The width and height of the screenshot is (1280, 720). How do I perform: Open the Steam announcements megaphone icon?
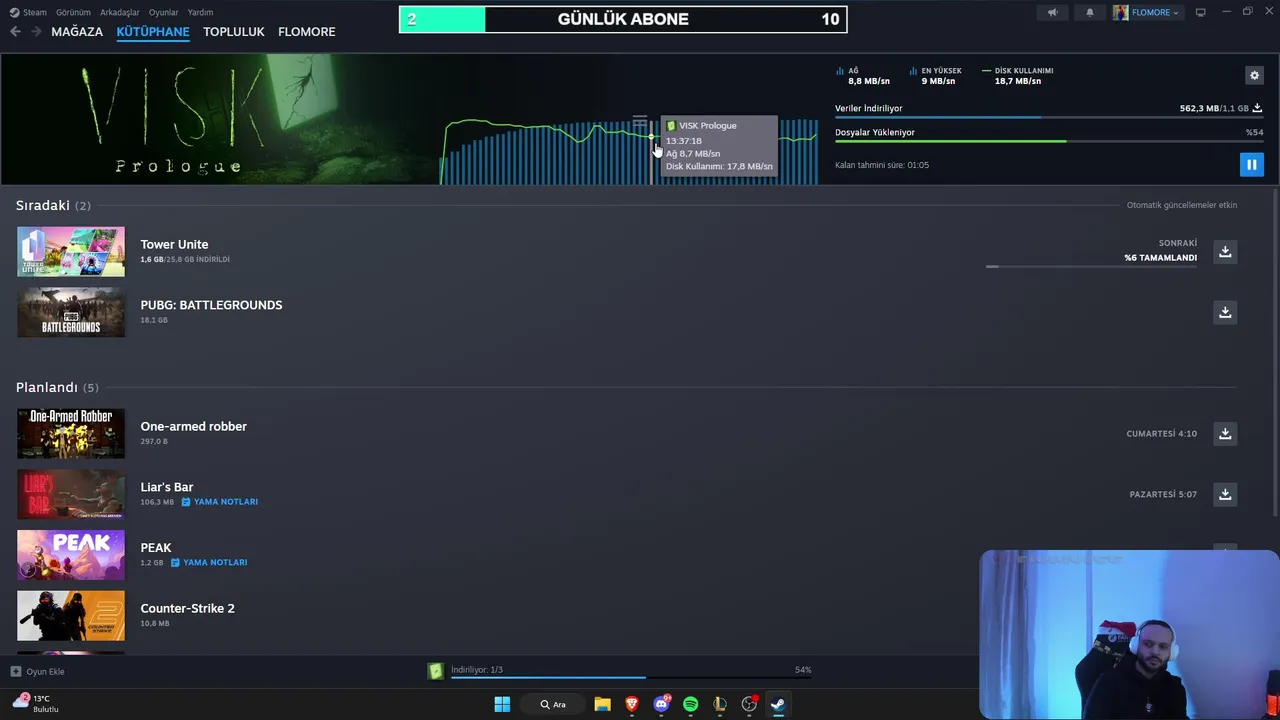[1052, 12]
